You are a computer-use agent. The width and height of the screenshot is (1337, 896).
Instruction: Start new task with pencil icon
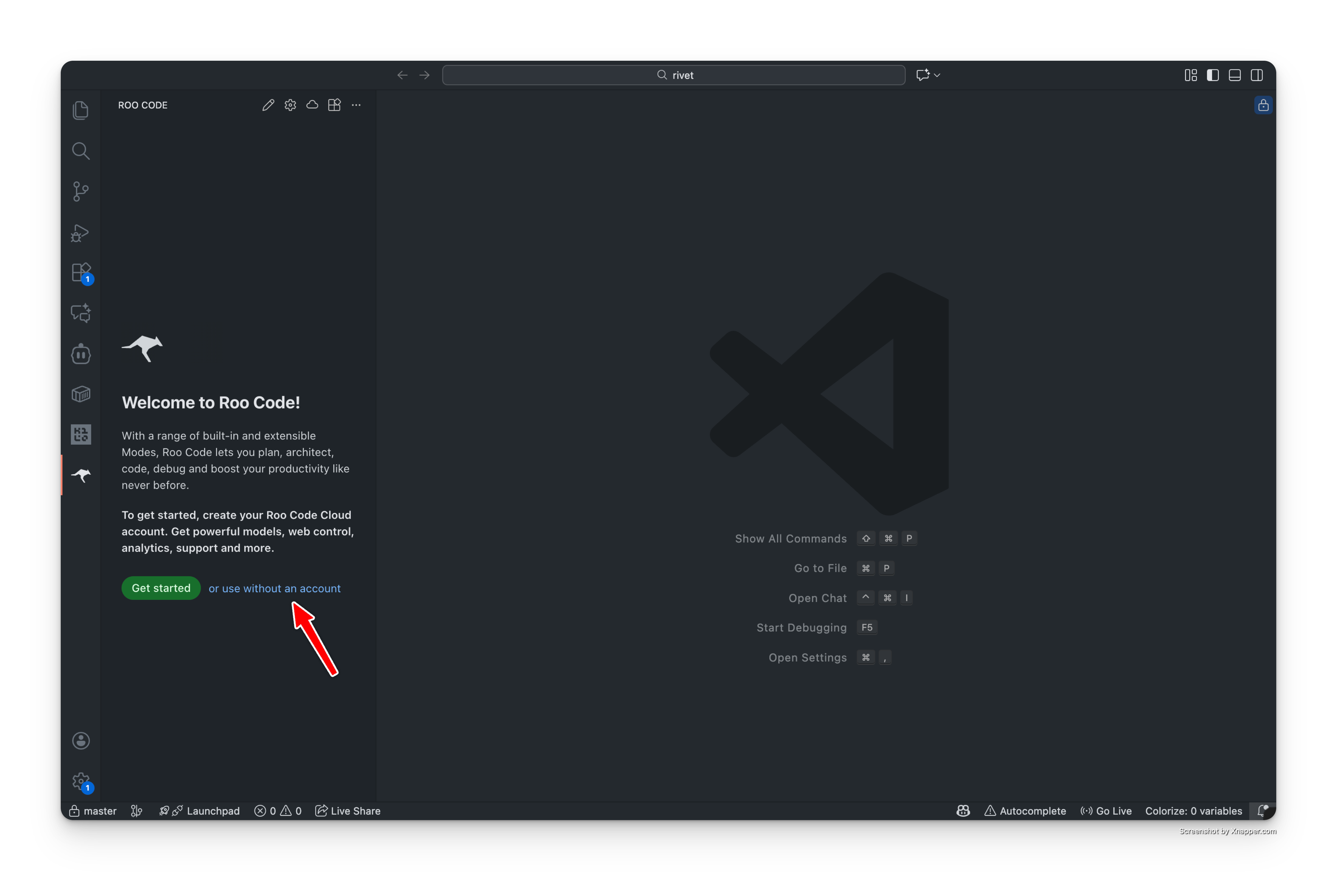coord(268,105)
